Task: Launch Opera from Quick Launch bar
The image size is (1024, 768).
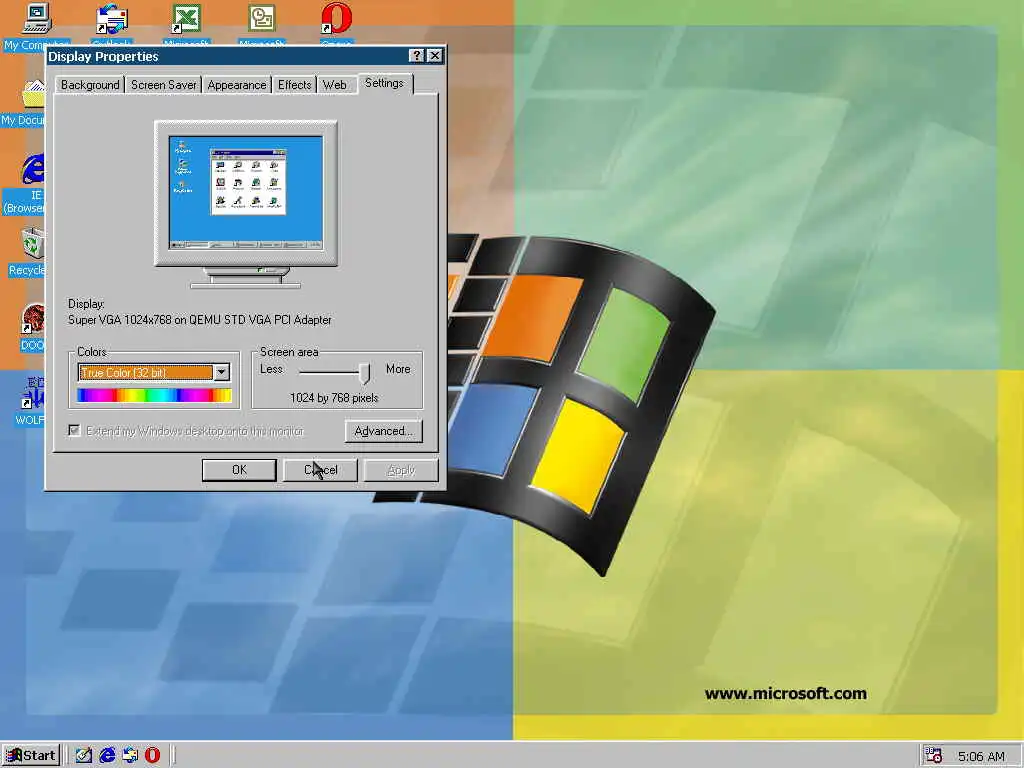Action: pyautogui.click(x=152, y=755)
